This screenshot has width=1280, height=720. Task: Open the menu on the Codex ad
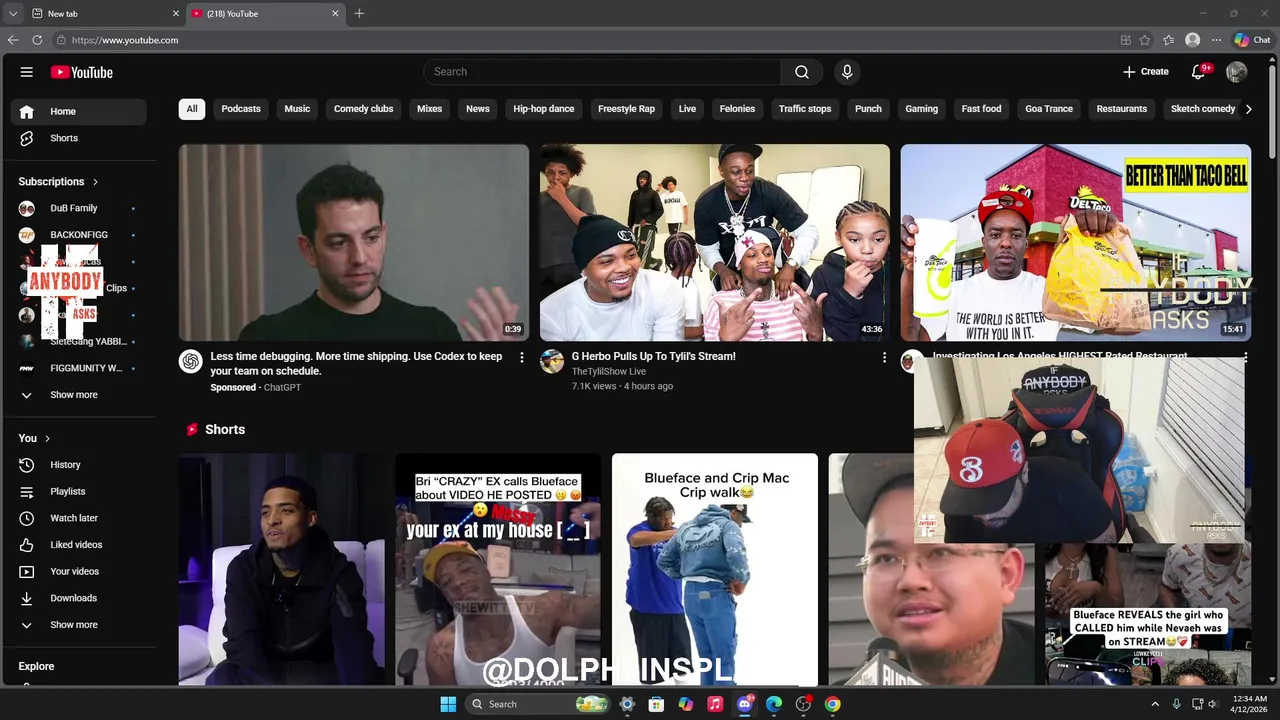pos(521,357)
